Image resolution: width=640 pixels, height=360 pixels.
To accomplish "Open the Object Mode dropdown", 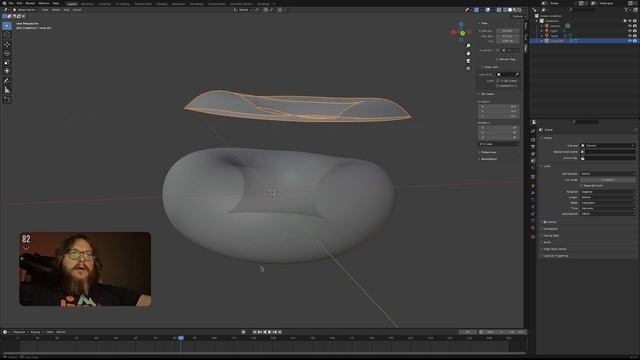I will [25, 10].
